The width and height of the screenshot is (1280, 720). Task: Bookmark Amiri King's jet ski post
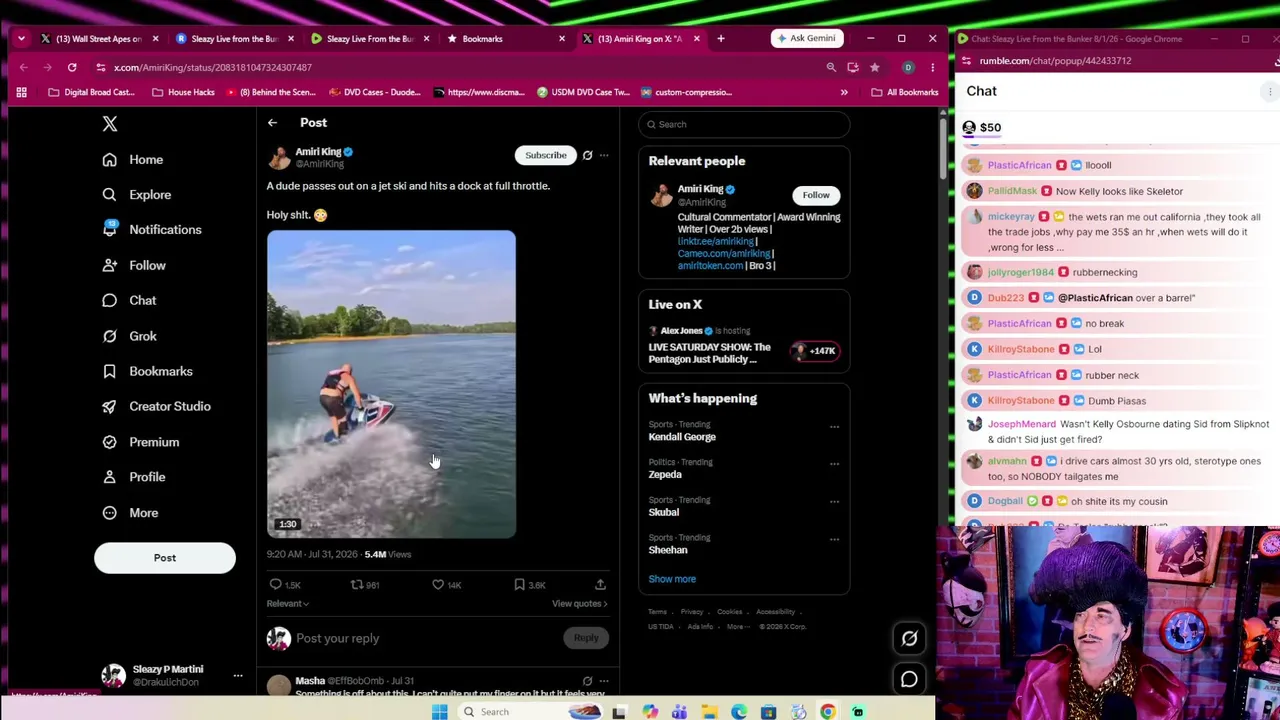(519, 585)
